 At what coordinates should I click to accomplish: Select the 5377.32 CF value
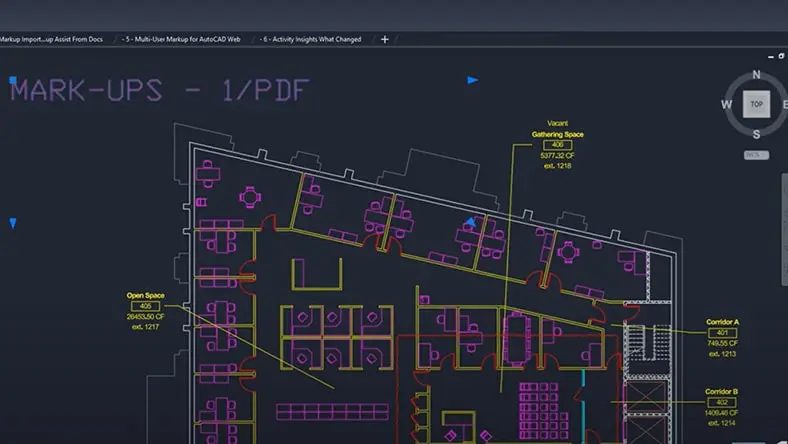click(x=557, y=156)
